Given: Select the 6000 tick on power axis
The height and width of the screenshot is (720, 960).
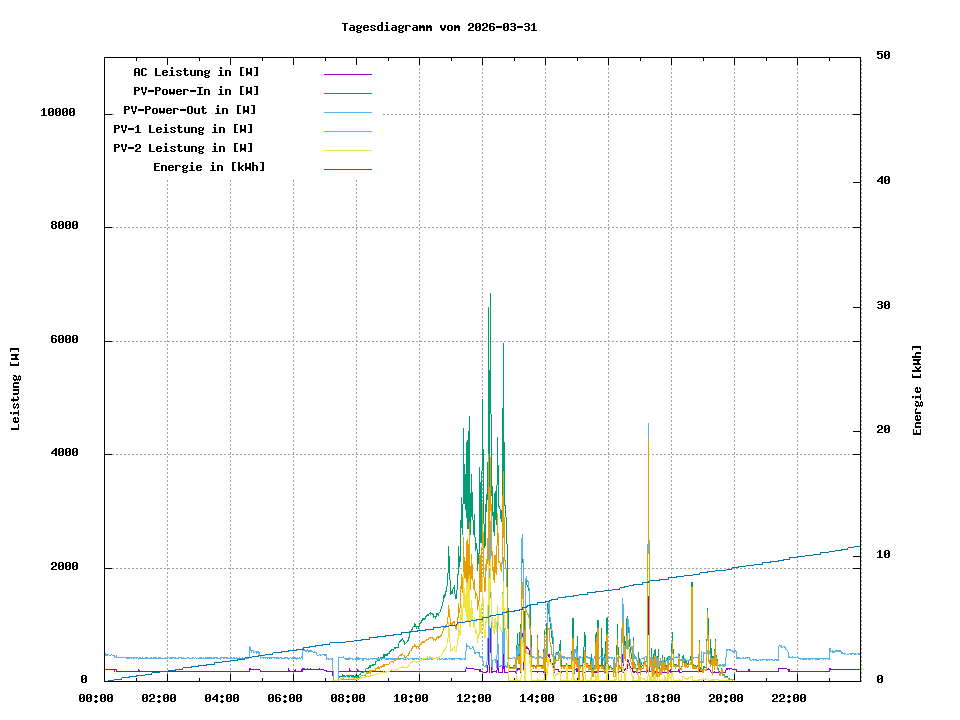Looking at the screenshot, I should (65, 341).
